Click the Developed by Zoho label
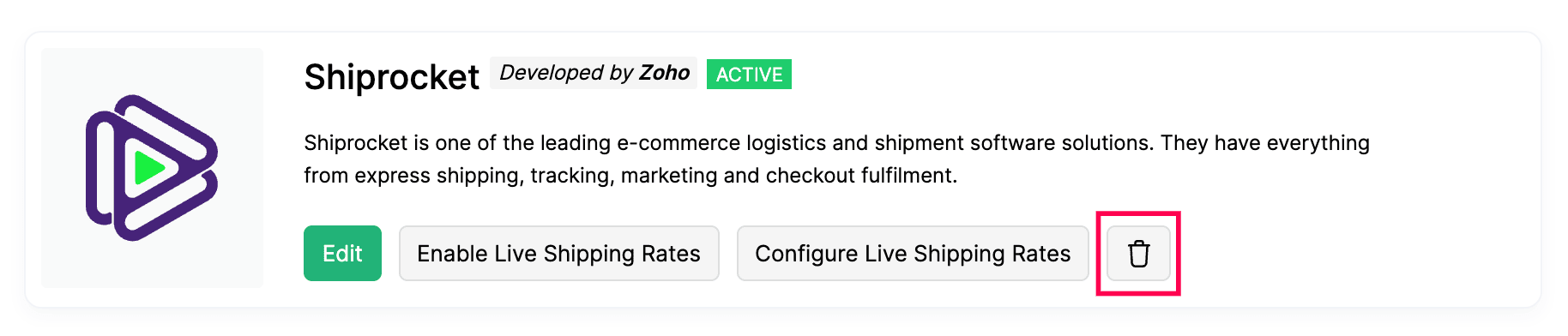The image size is (1568, 336). click(594, 73)
